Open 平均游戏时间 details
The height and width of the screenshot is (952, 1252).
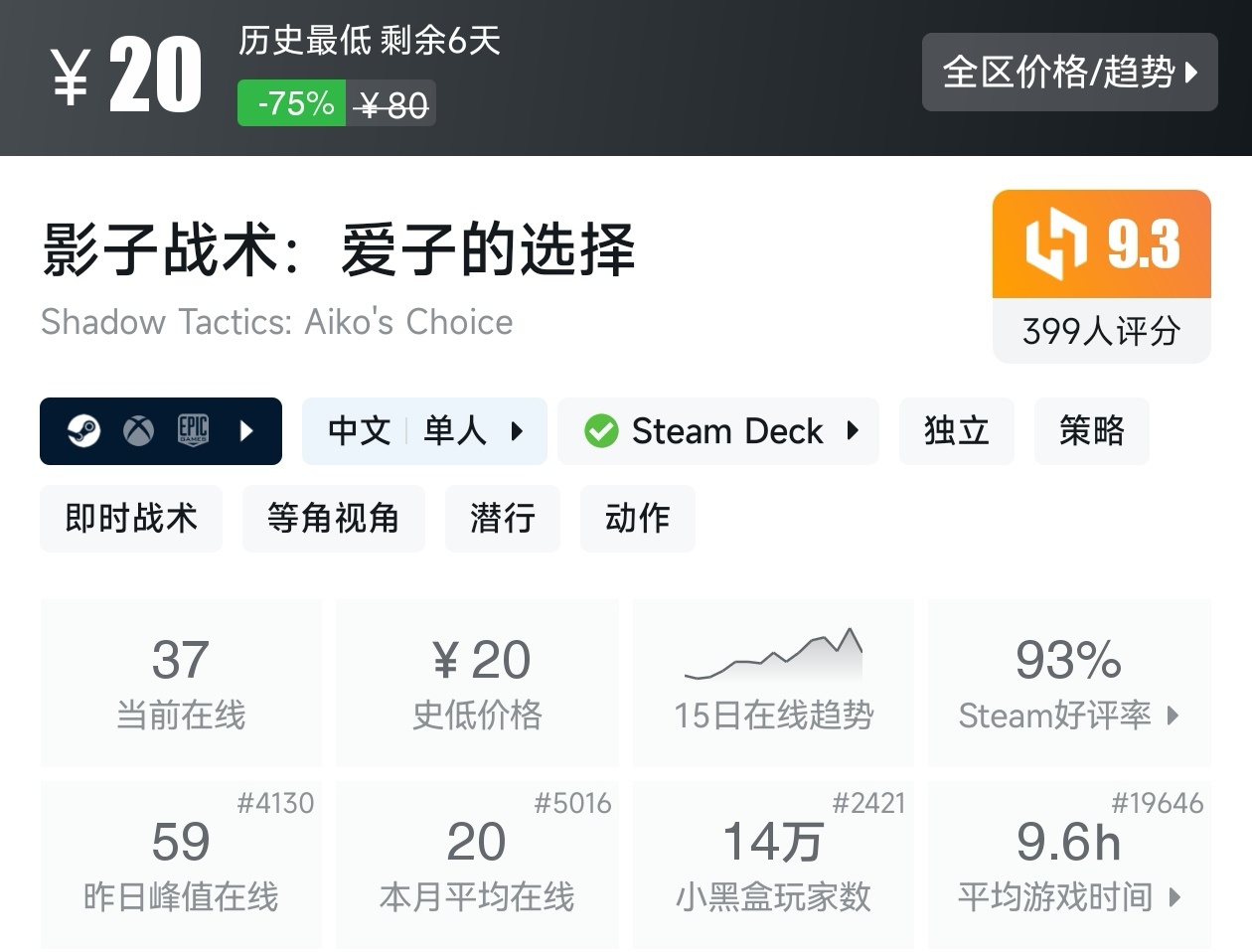point(1069,865)
